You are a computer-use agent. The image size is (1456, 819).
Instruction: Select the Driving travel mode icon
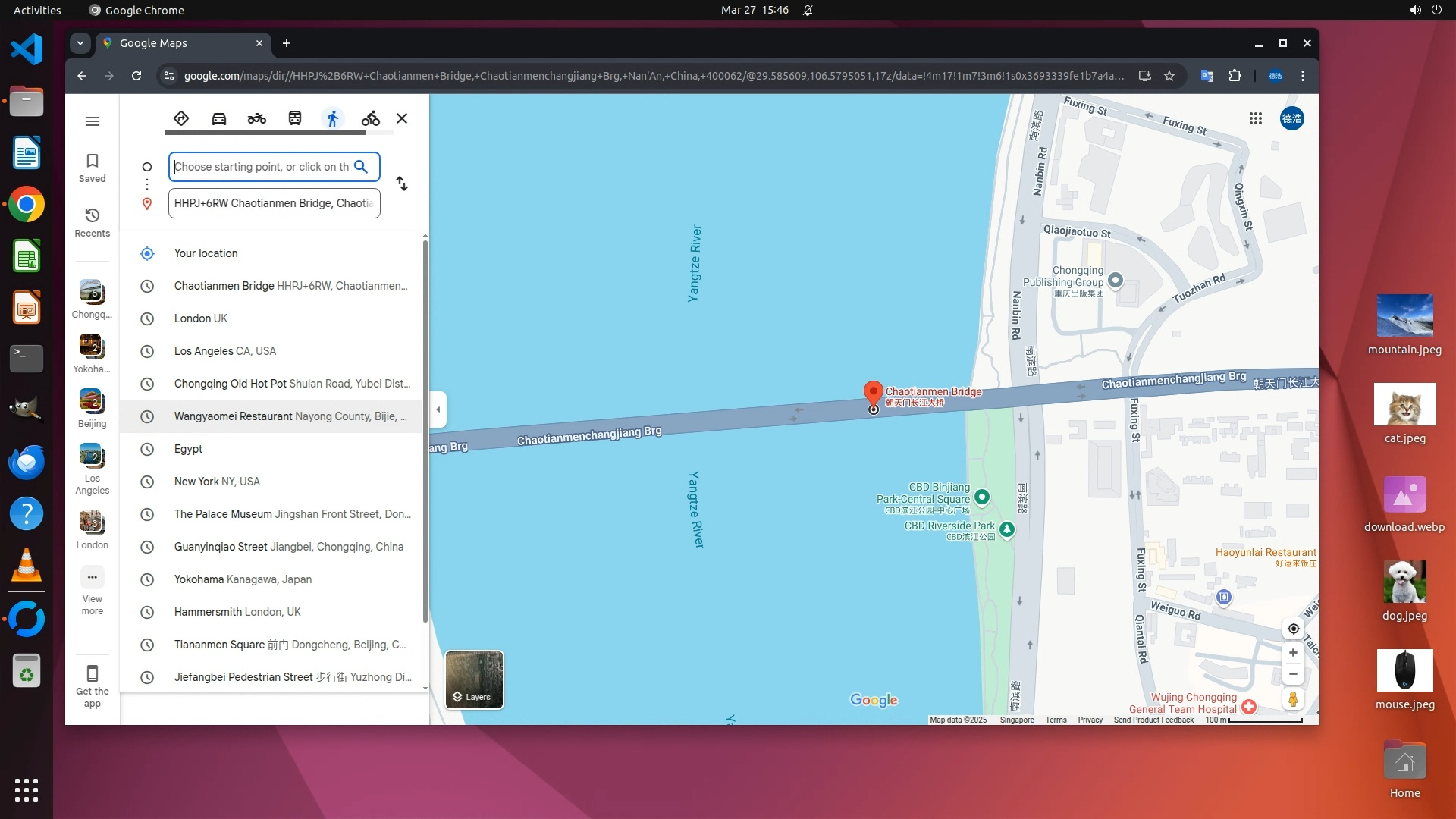pyautogui.click(x=219, y=118)
